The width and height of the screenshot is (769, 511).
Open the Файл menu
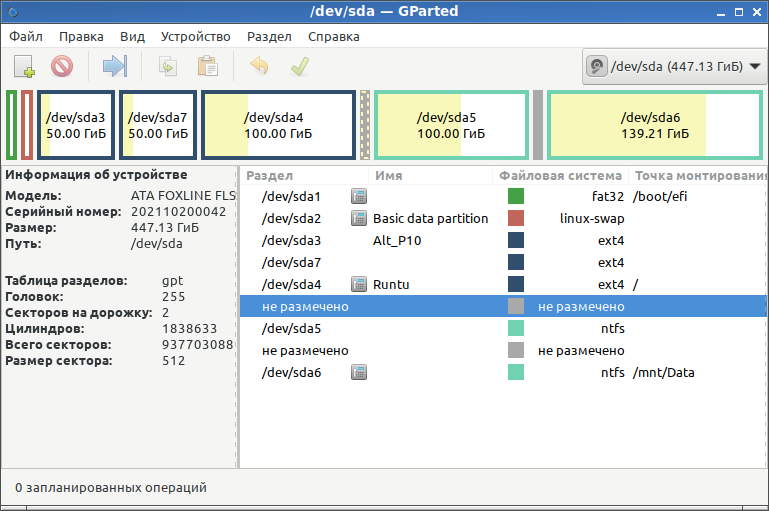tap(26, 37)
